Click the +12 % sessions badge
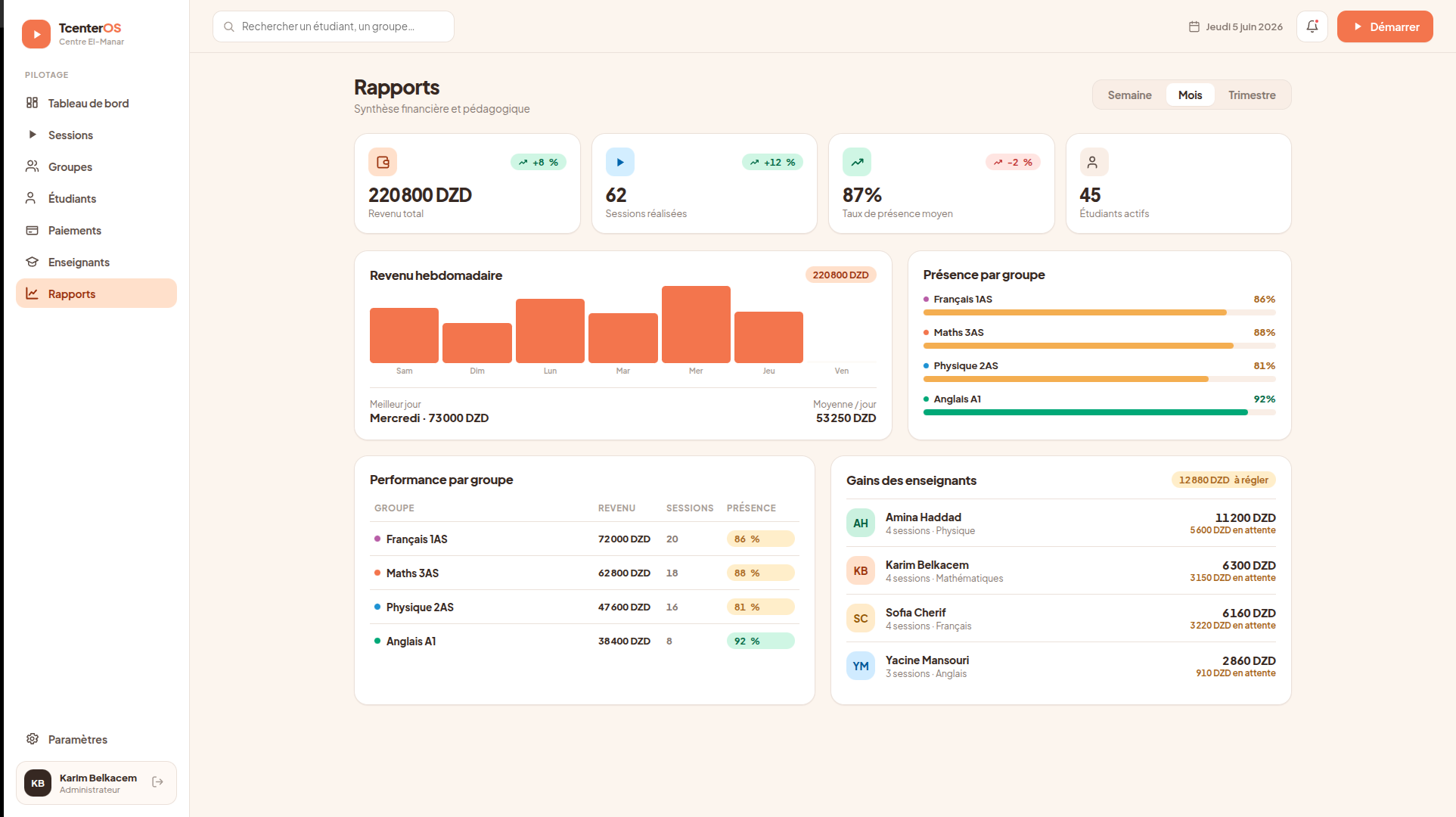 click(772, 162)
